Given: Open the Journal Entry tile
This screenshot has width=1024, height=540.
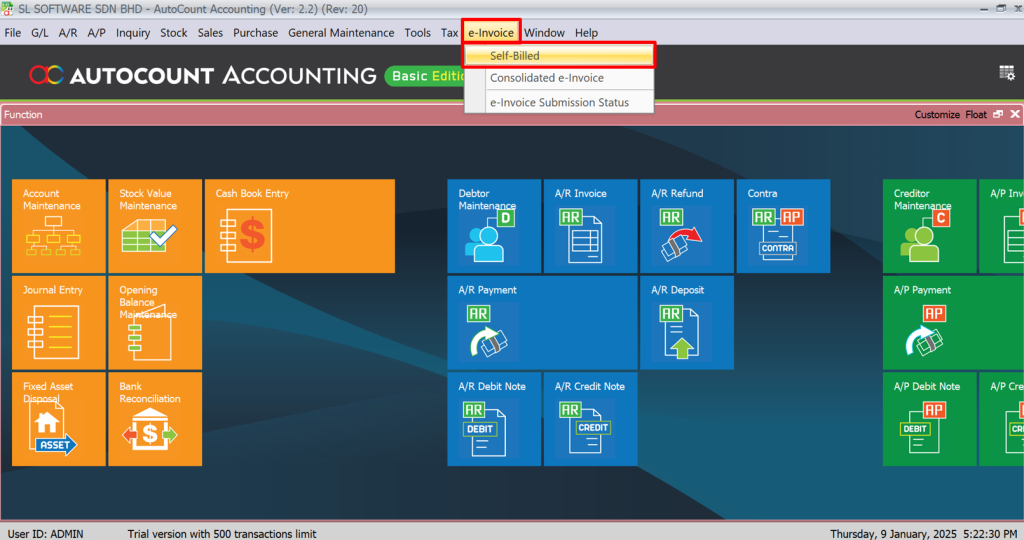Looking at the screenshot, I should 59,323.
